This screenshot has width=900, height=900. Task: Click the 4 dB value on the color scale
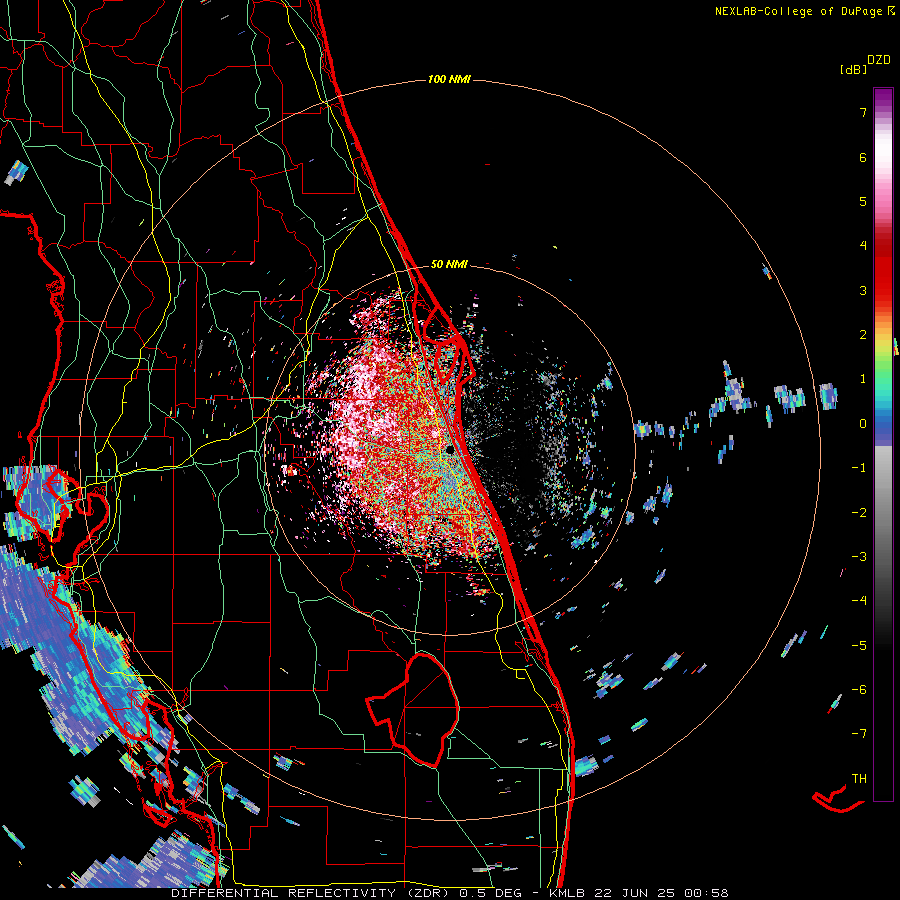pyautogui.click(x=863, y=246)
